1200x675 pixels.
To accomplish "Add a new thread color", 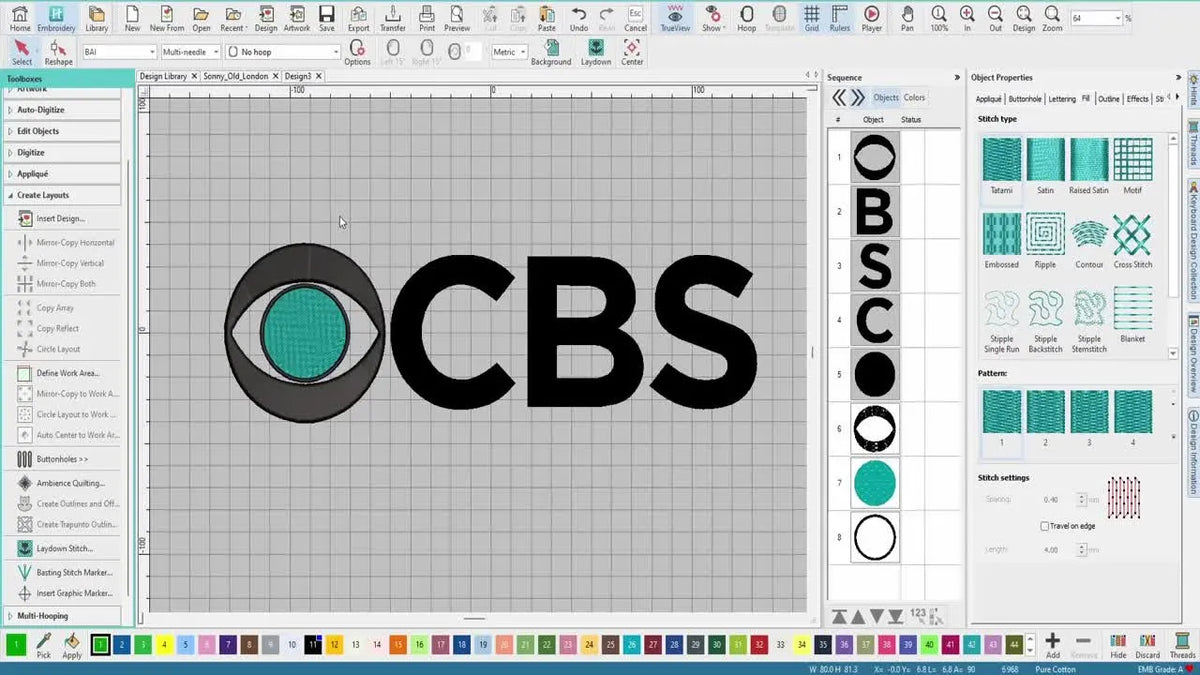I will pos(1052,645).
